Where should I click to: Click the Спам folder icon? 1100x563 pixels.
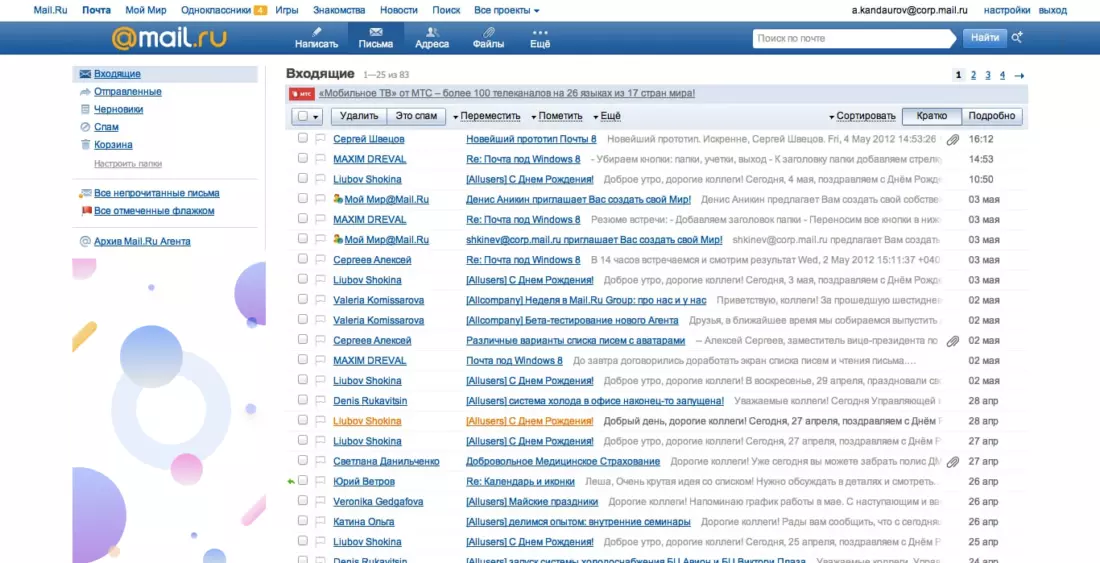85,127
